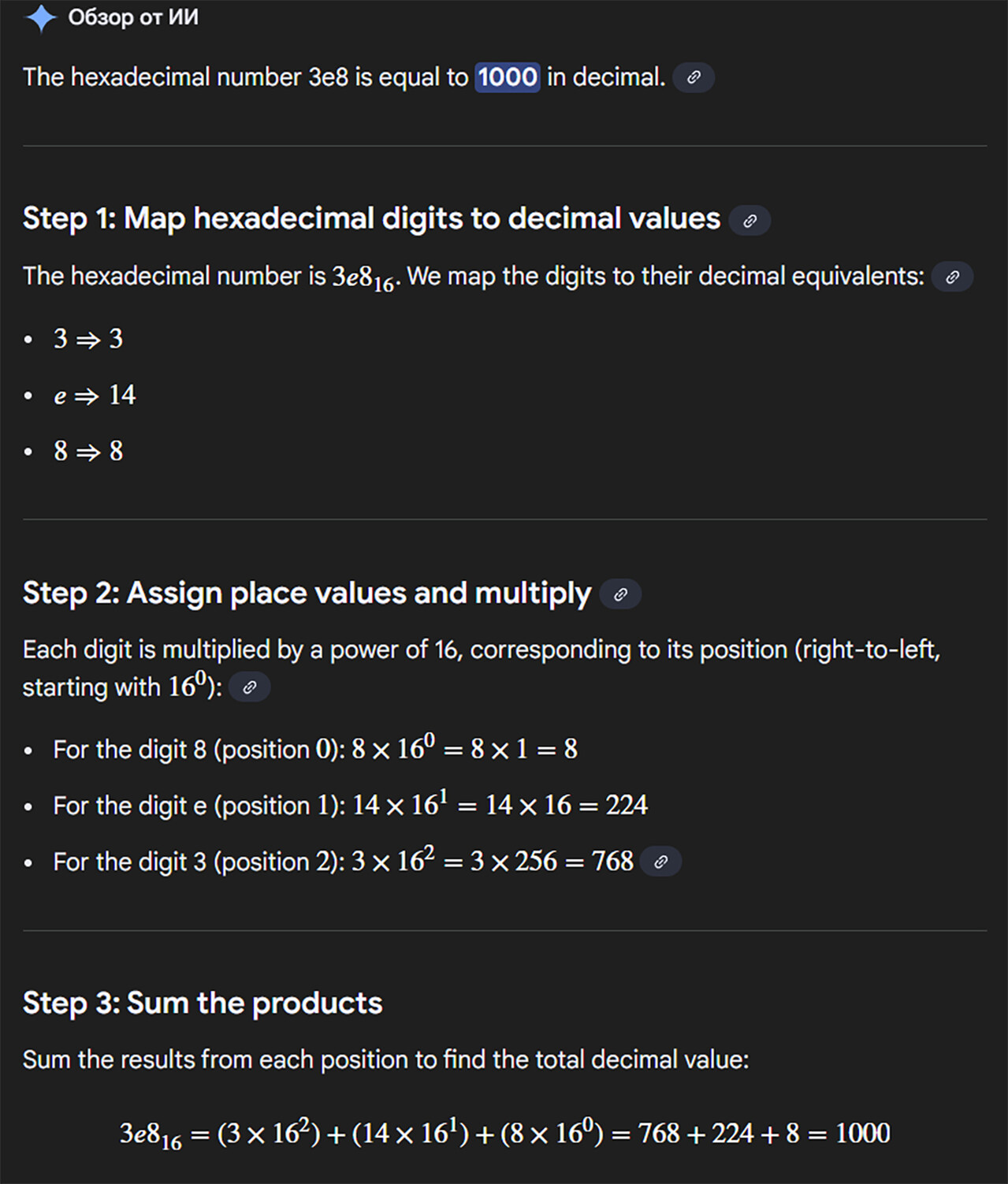This screenshot has width=1008, height=1184.
Task: Click the "8 ⇒ 8" bullet item
Action: (88, 451)
